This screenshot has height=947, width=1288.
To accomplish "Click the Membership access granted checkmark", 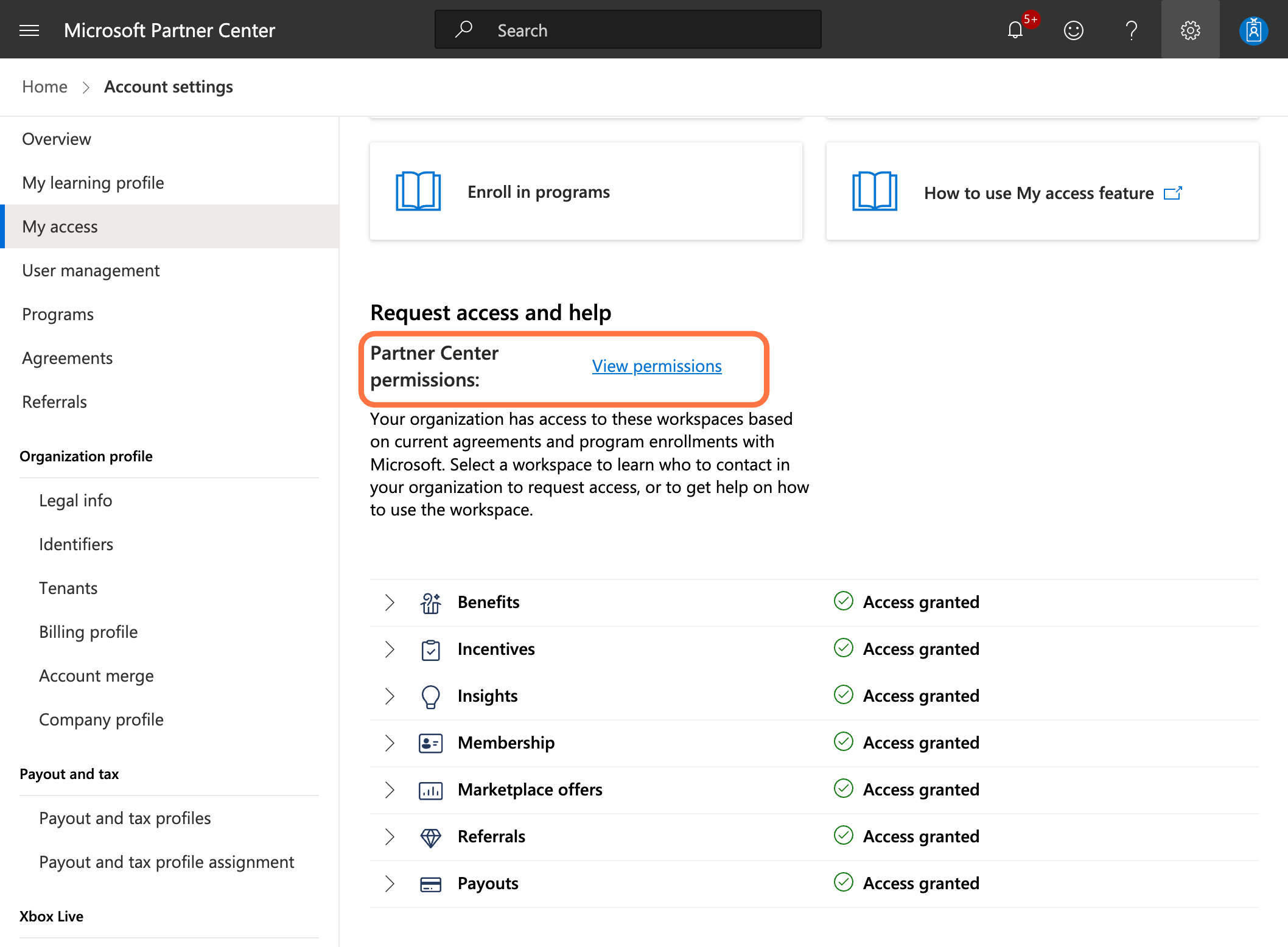I will [x=843, y=741].
